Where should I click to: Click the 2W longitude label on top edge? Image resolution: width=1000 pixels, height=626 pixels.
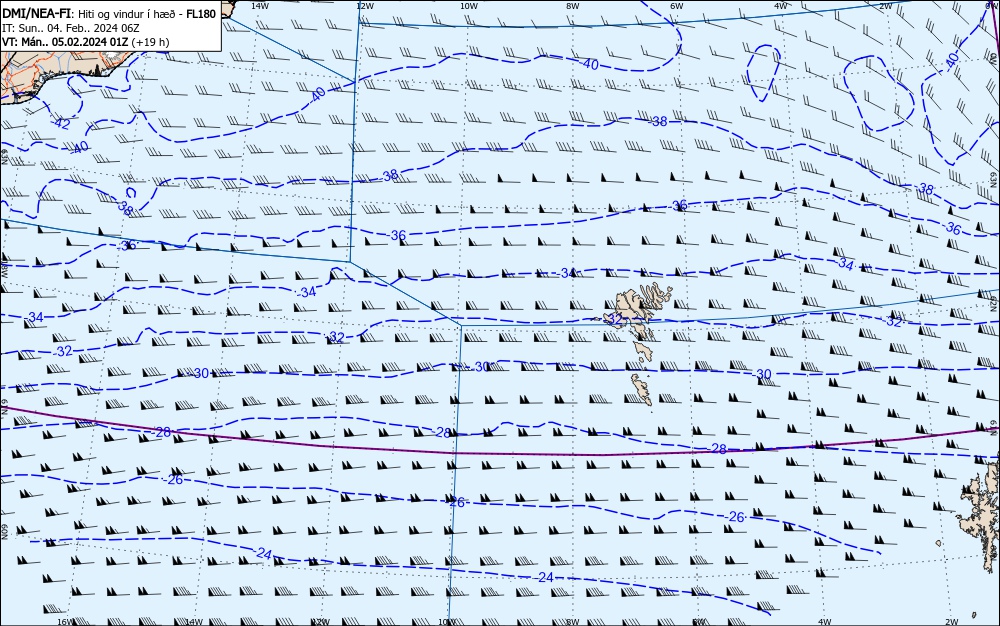(x=885, y=5)
